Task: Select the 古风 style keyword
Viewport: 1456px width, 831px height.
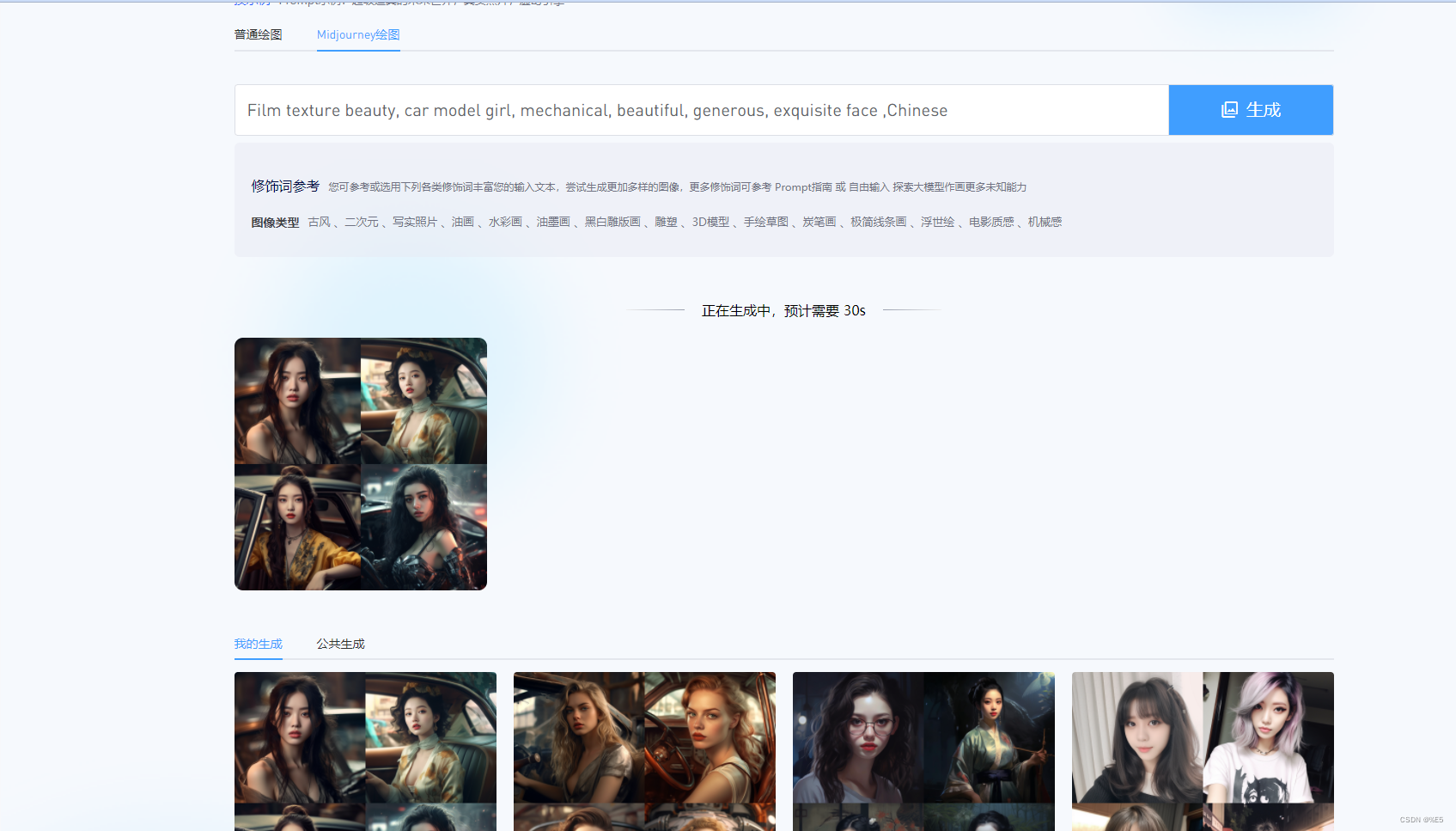Action: [320, 222]
